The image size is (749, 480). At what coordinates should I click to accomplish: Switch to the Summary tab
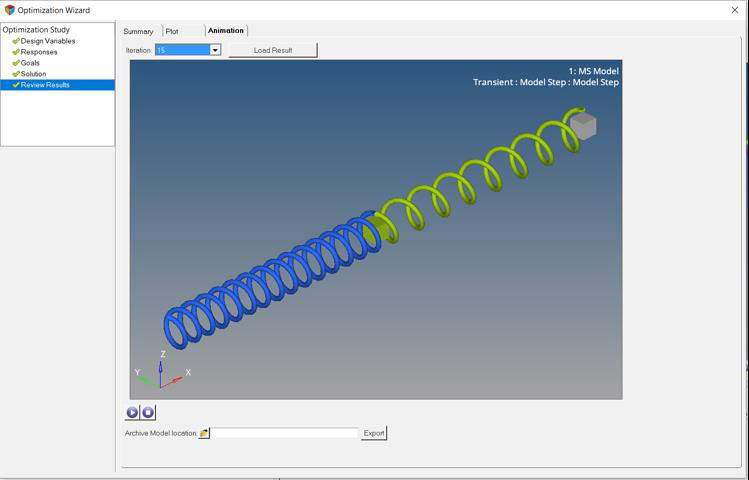click(x=138, y=31)
